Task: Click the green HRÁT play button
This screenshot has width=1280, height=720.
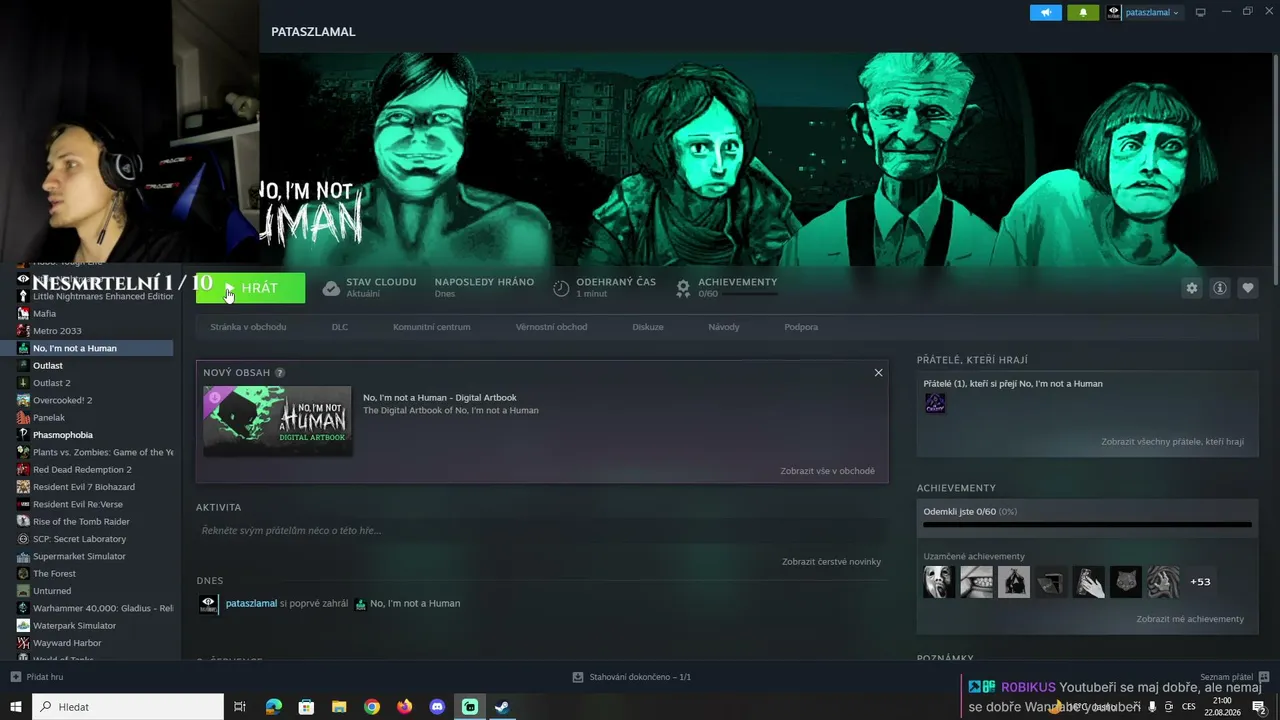Action: pos(251,288)
